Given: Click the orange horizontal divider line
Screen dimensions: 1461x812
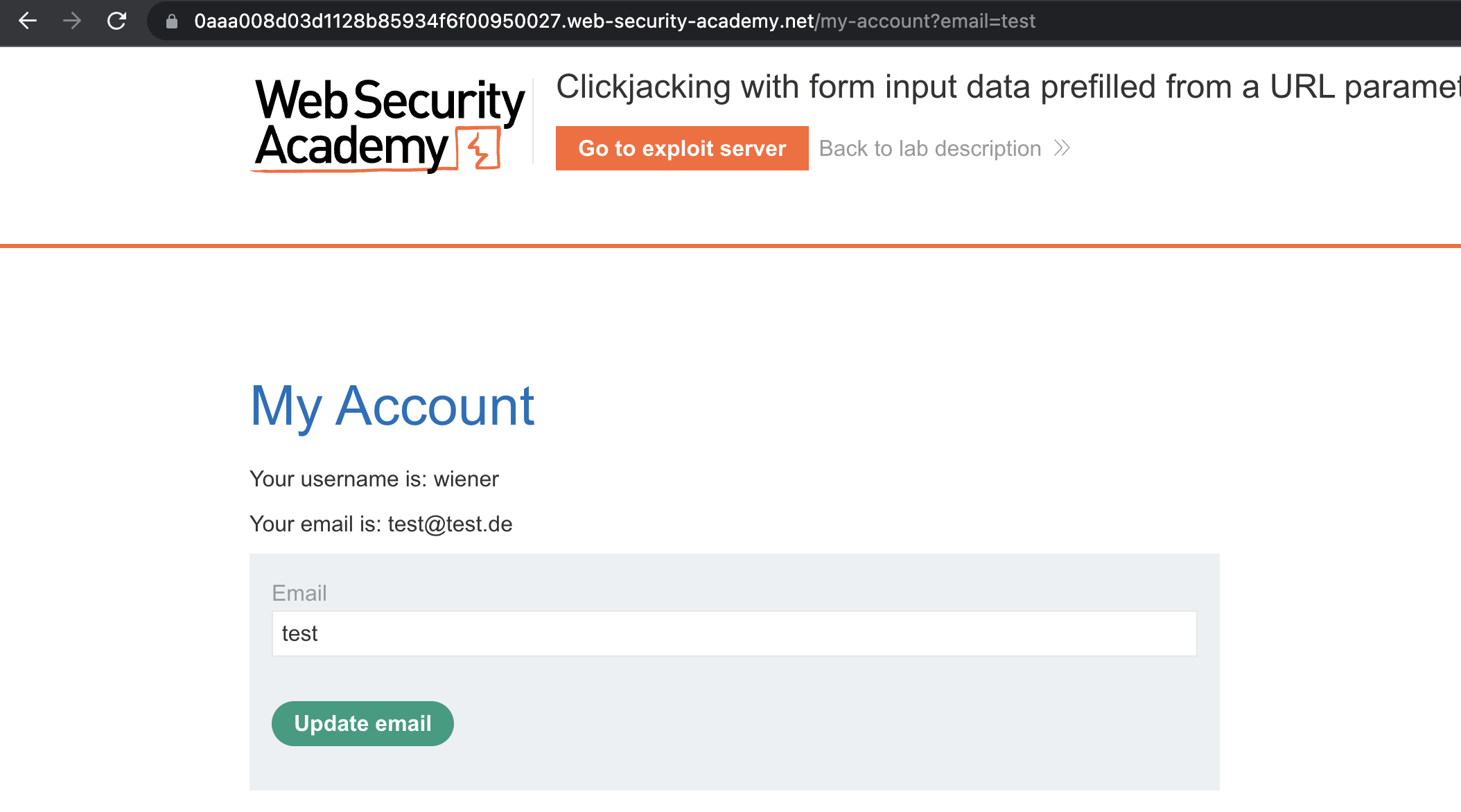Looking at the screenshot, I should tap(730, 245).
